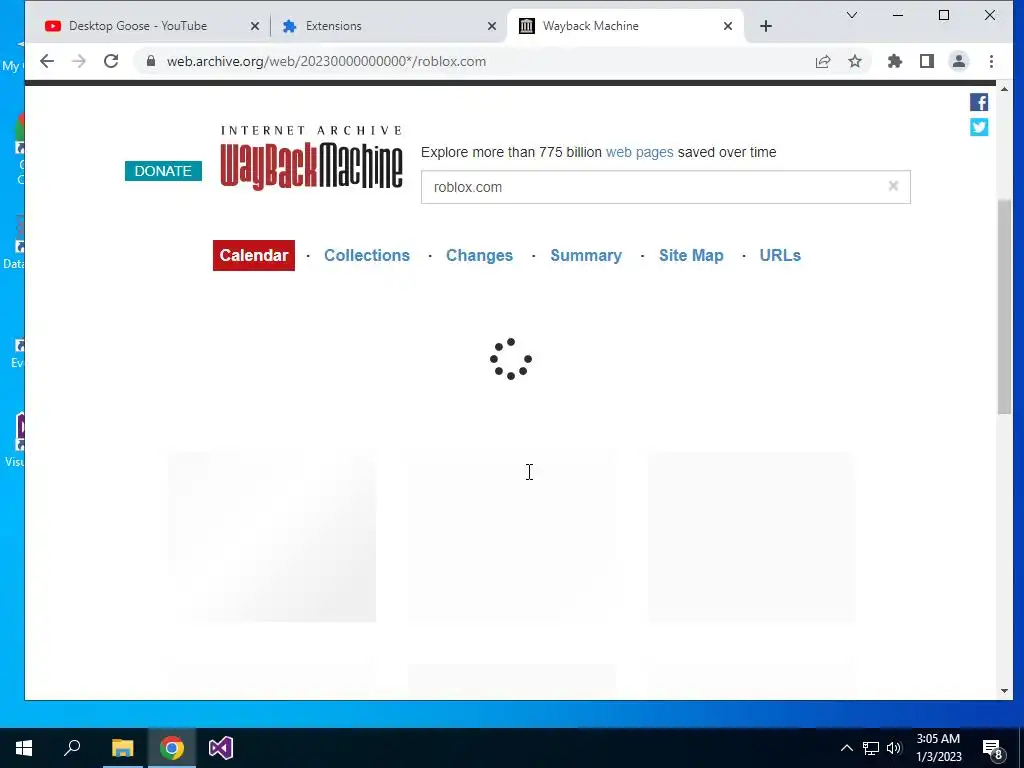Follow the 'web pages' link

click(639, 152)
